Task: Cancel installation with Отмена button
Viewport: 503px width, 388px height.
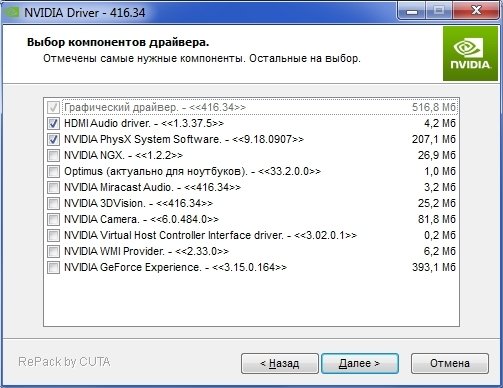Action: point(450,363)
